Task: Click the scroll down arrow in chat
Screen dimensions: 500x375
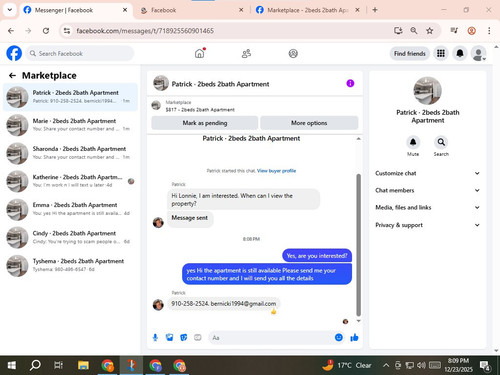Action: tap(359, 321)
